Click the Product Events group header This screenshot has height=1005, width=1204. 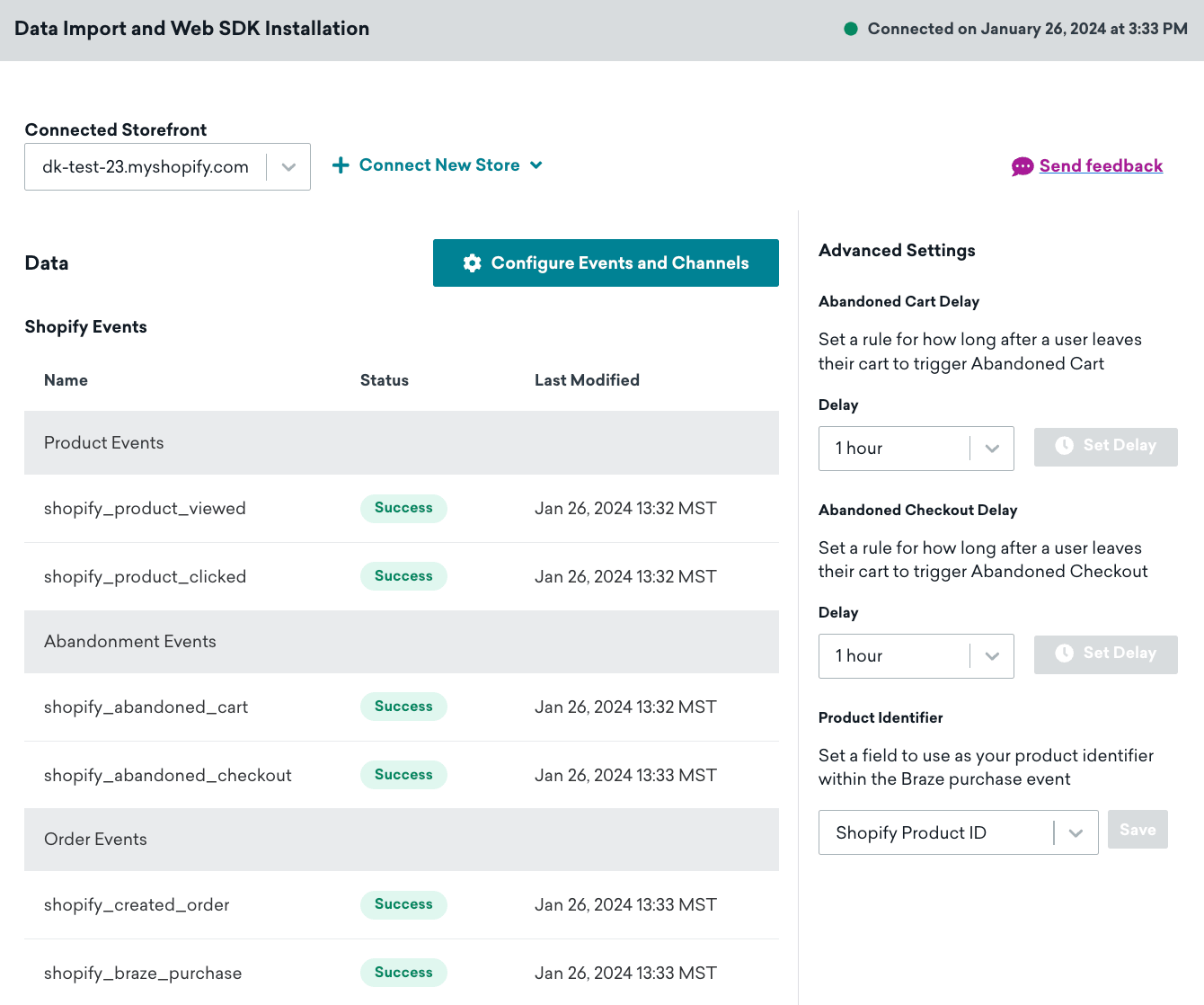[402, 443]
